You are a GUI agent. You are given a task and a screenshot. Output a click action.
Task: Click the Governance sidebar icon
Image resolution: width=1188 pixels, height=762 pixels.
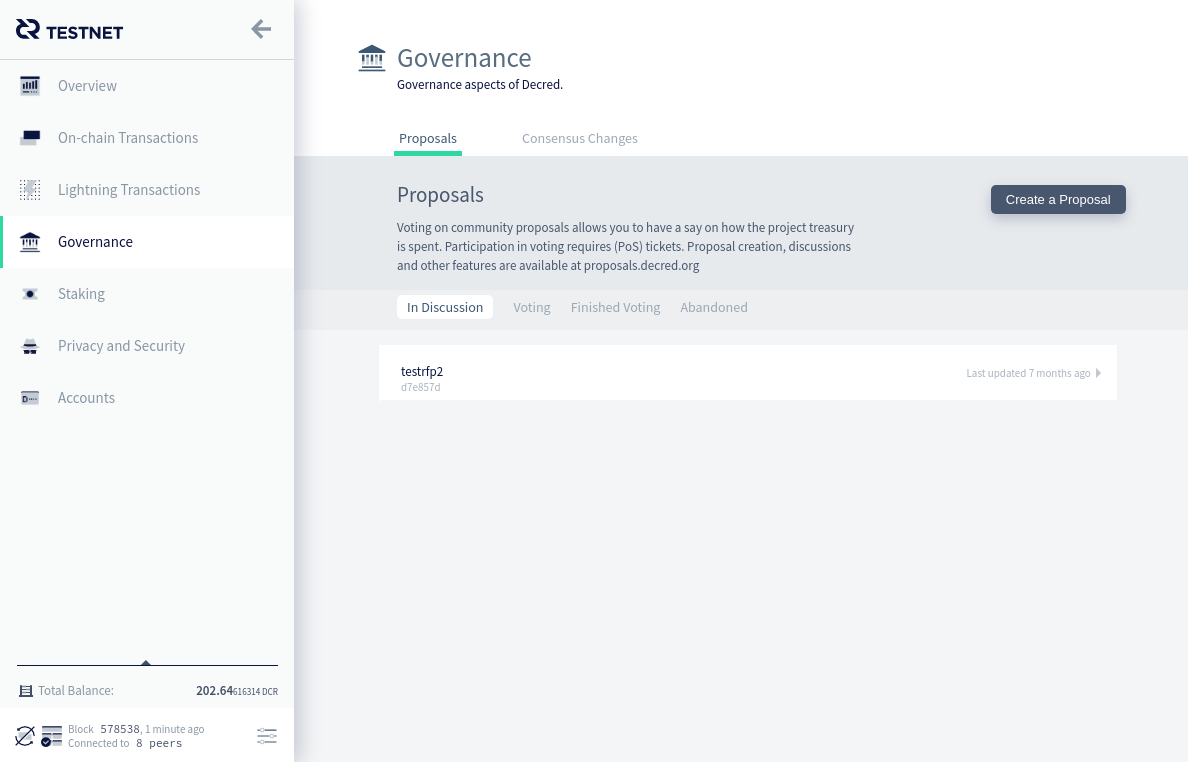(30, 242)
